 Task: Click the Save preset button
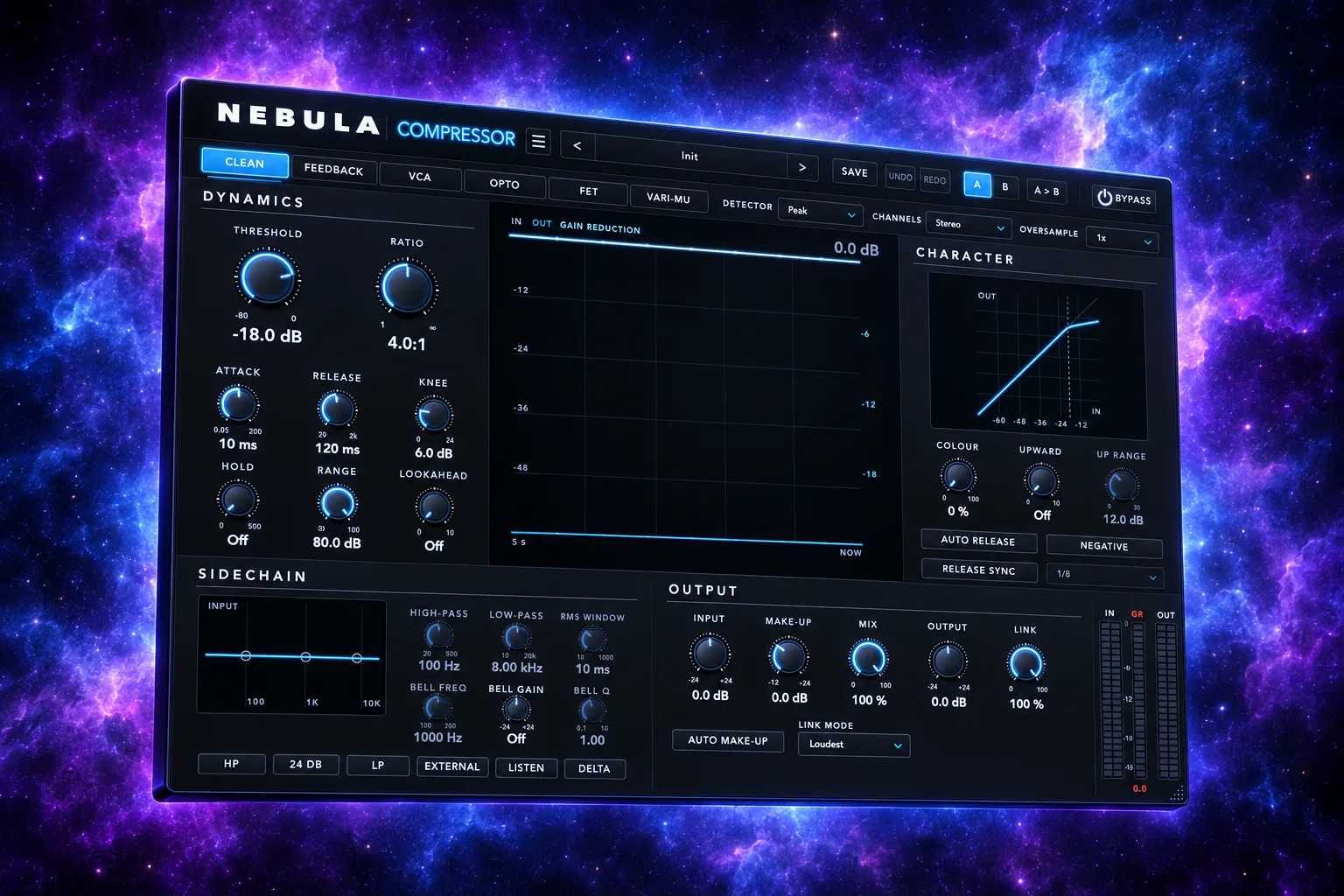855,172
